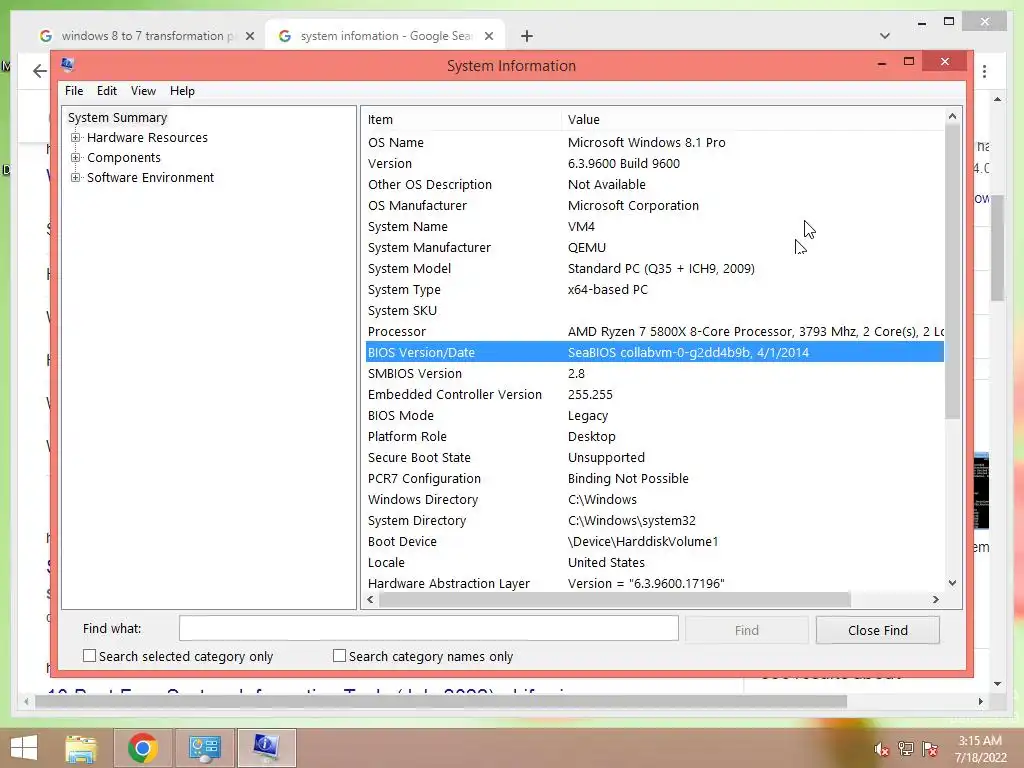
Task: Select the Hardware Abstraction Layer row
Action: [x=654, y=583]
